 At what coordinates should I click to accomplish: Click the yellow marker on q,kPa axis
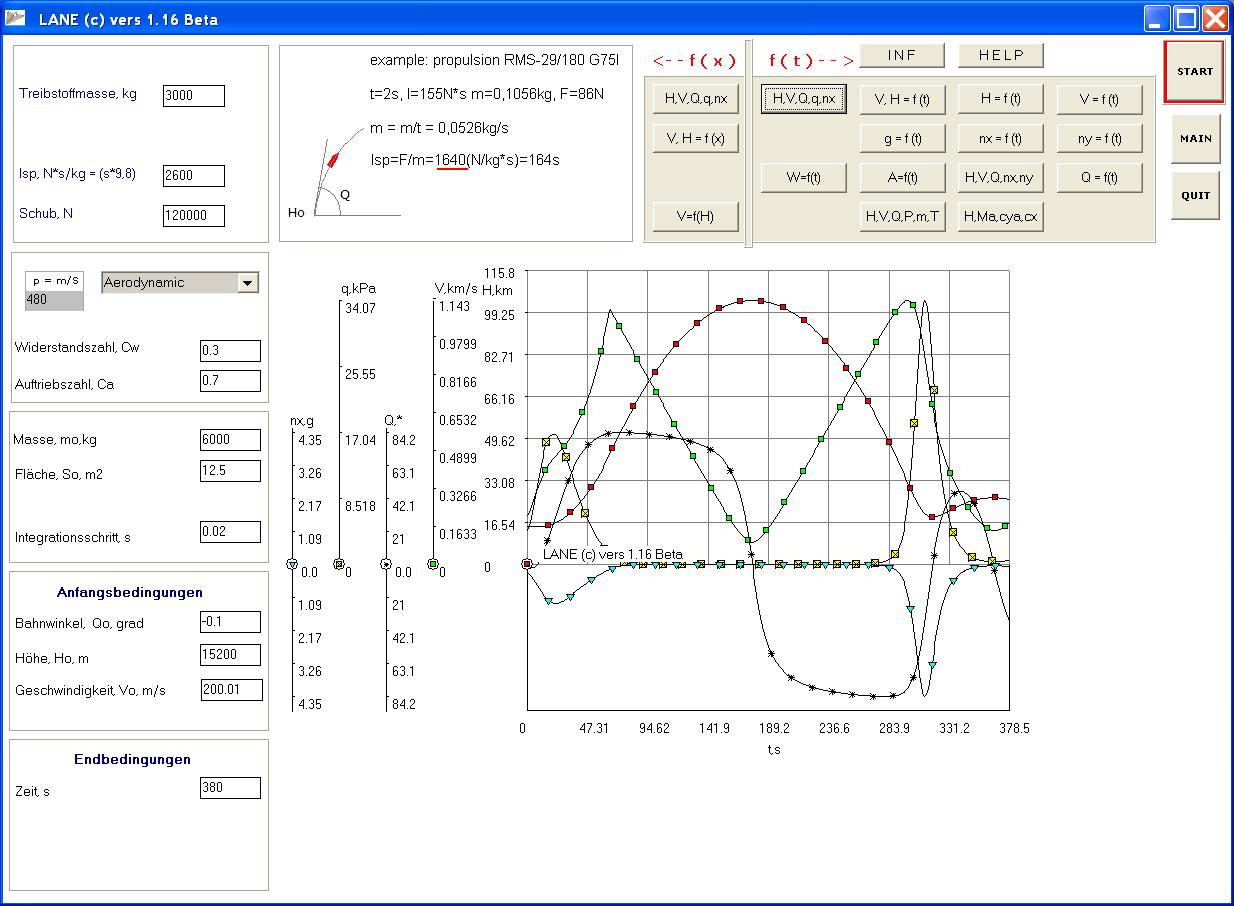point(338,565)
